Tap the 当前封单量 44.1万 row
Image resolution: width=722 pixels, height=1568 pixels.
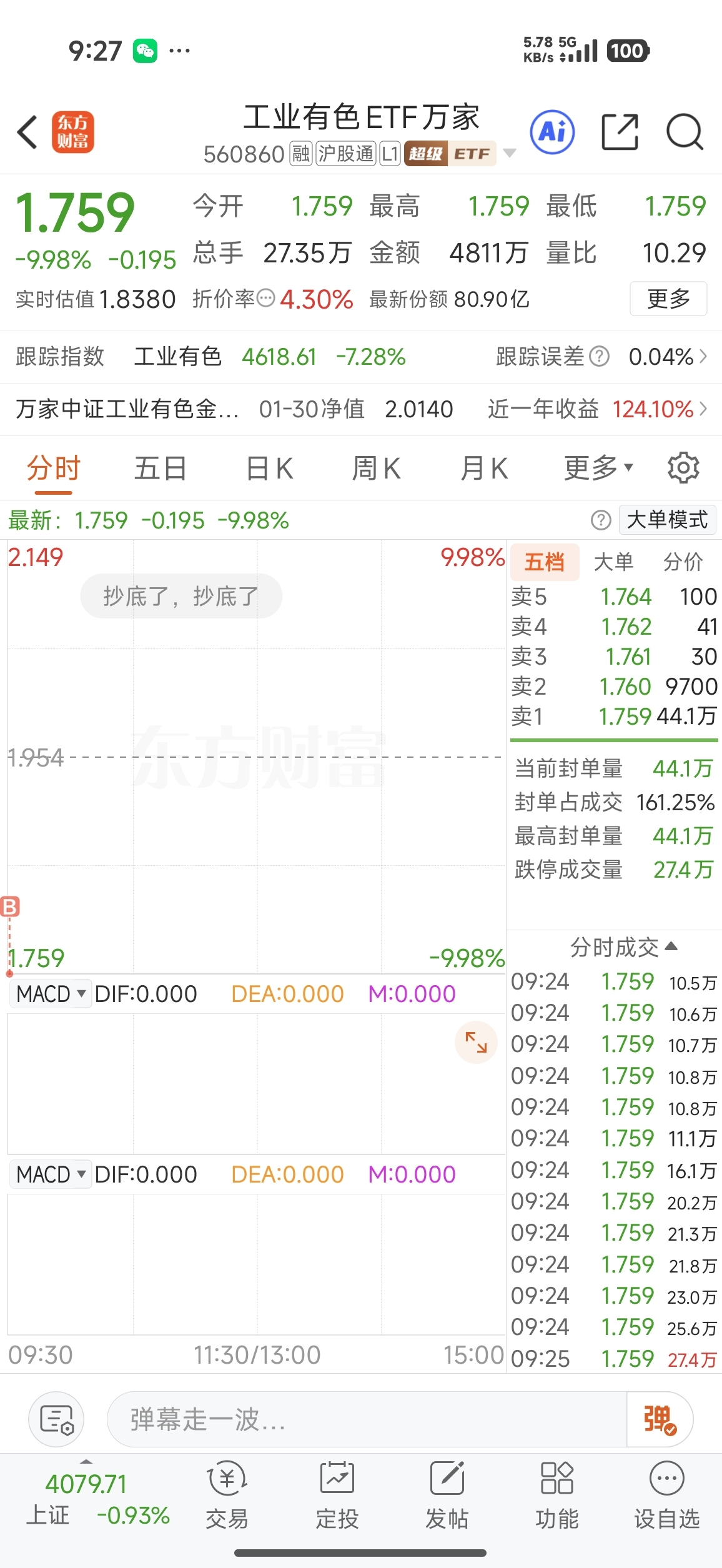614,768
